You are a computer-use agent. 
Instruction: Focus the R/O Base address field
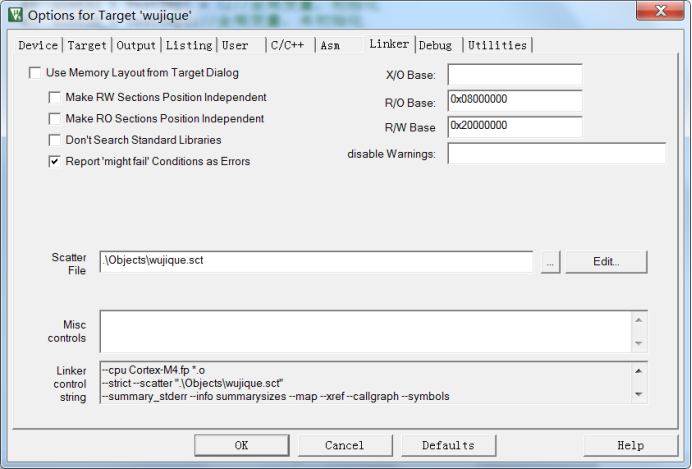coord(515,101)
